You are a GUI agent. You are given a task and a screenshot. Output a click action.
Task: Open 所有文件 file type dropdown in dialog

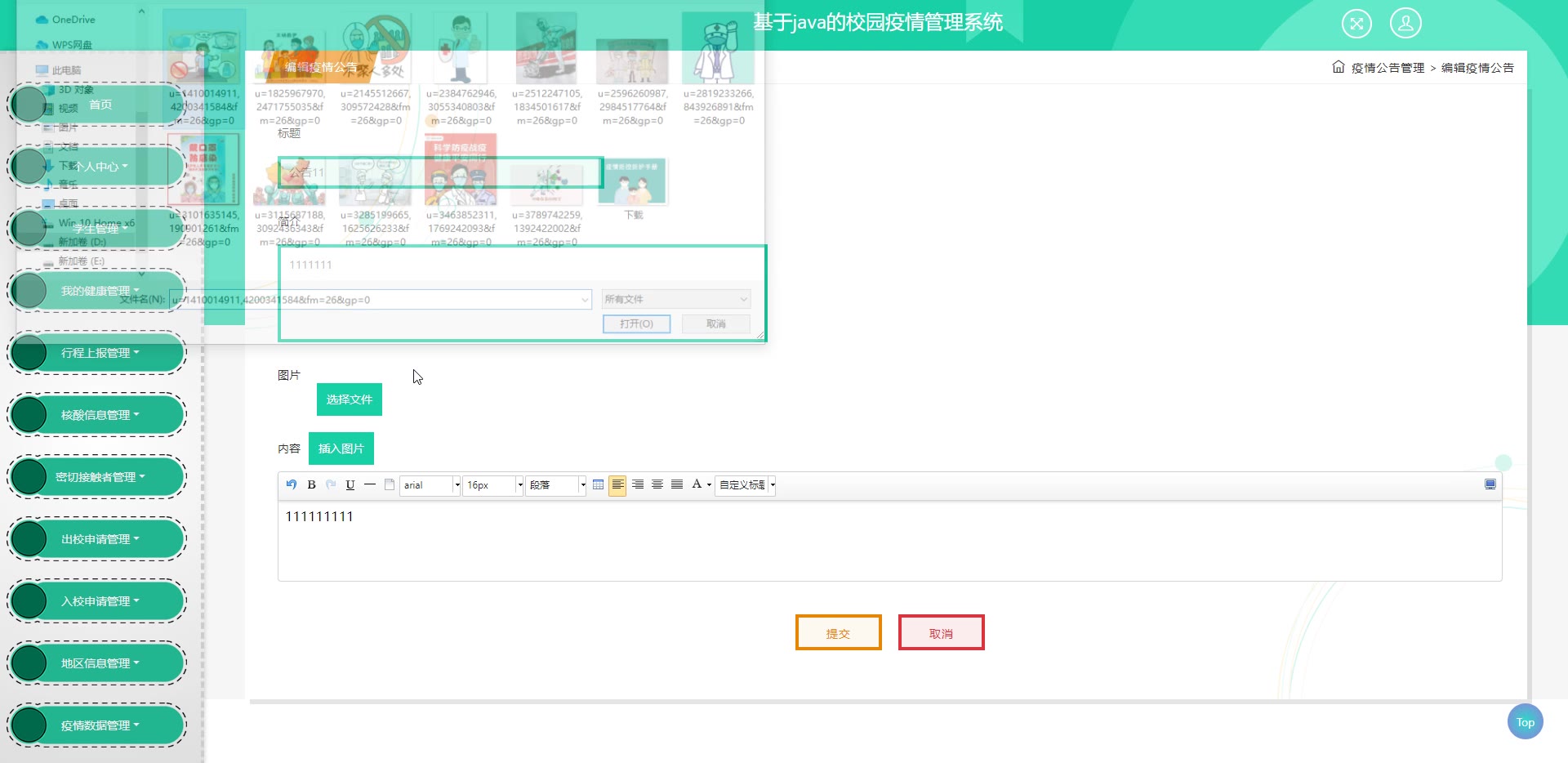[676, 299]
